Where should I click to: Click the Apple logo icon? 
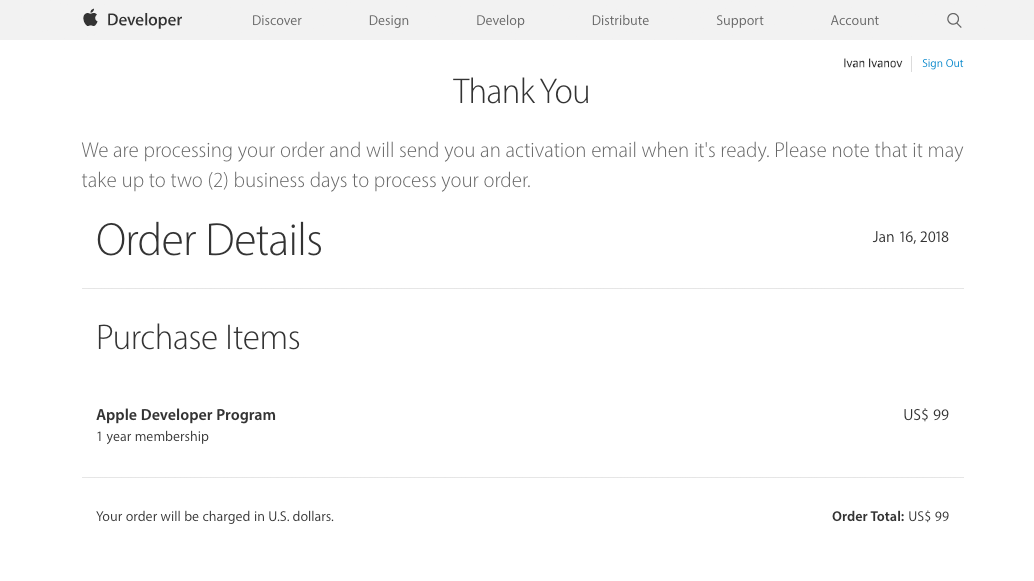tap(90, 19)
